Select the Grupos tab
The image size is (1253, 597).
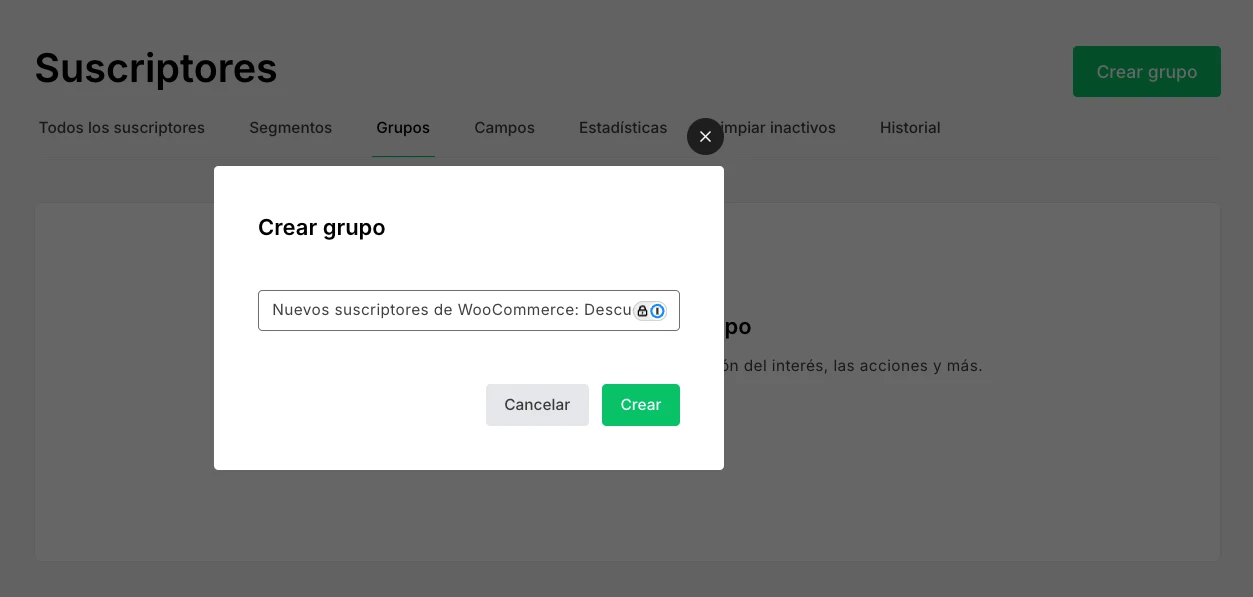click(403, 128)
